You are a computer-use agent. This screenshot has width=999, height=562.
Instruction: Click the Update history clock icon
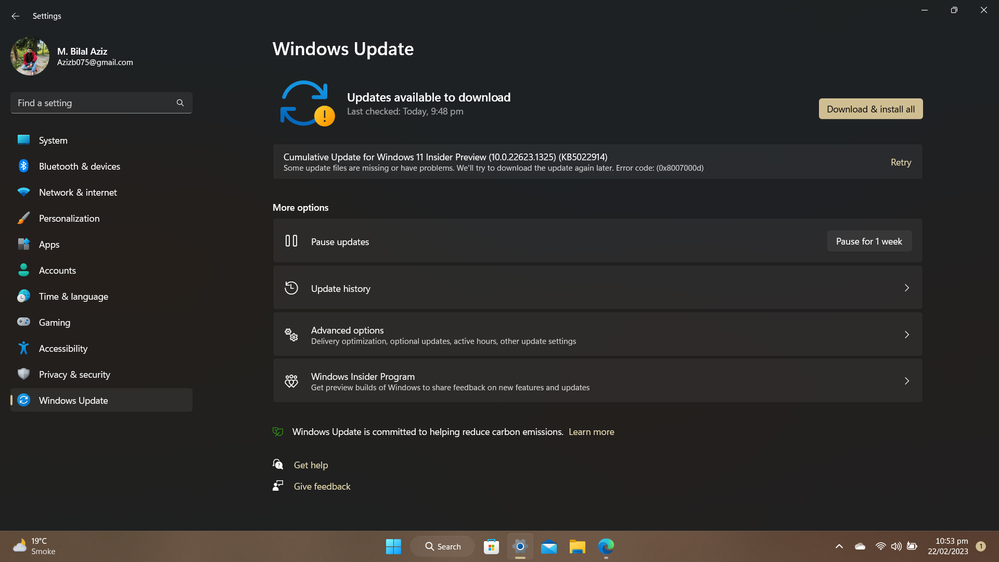coord(291,288)
